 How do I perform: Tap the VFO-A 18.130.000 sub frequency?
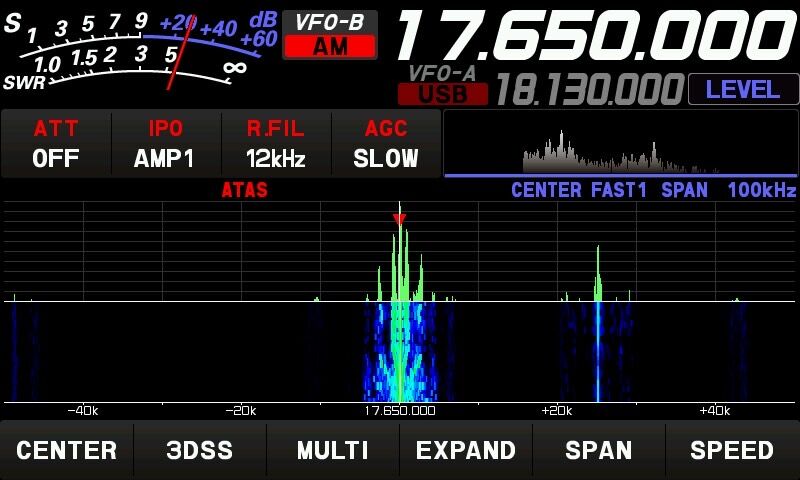[x=590, y=89]
